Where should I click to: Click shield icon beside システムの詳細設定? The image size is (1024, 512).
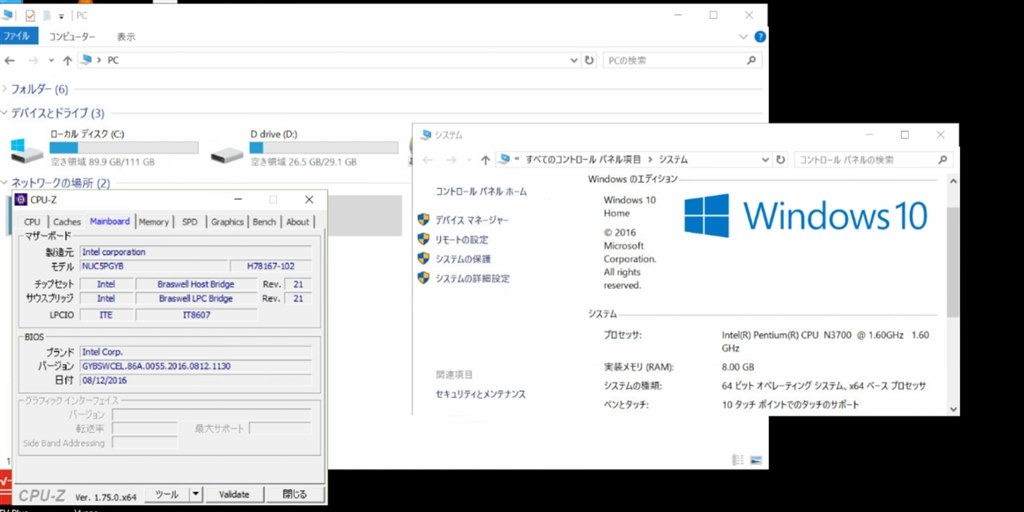click(x=424, y=278)
